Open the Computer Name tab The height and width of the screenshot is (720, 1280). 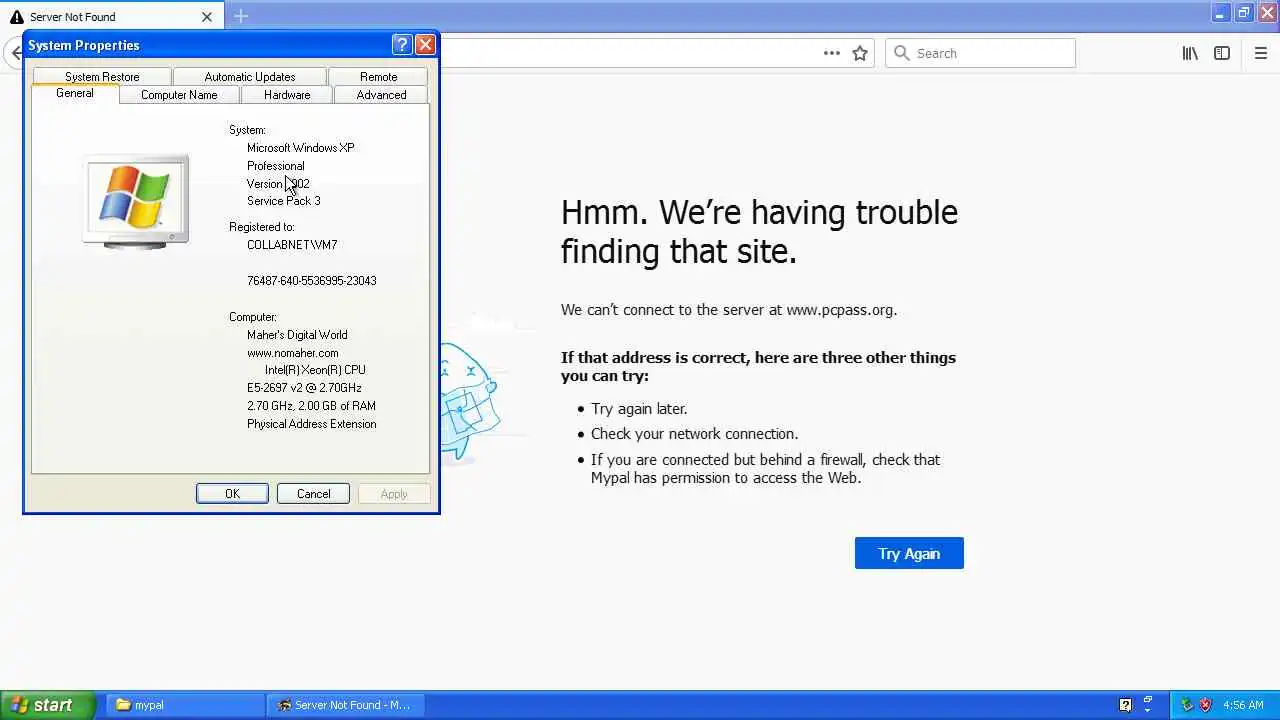[179, 95]
